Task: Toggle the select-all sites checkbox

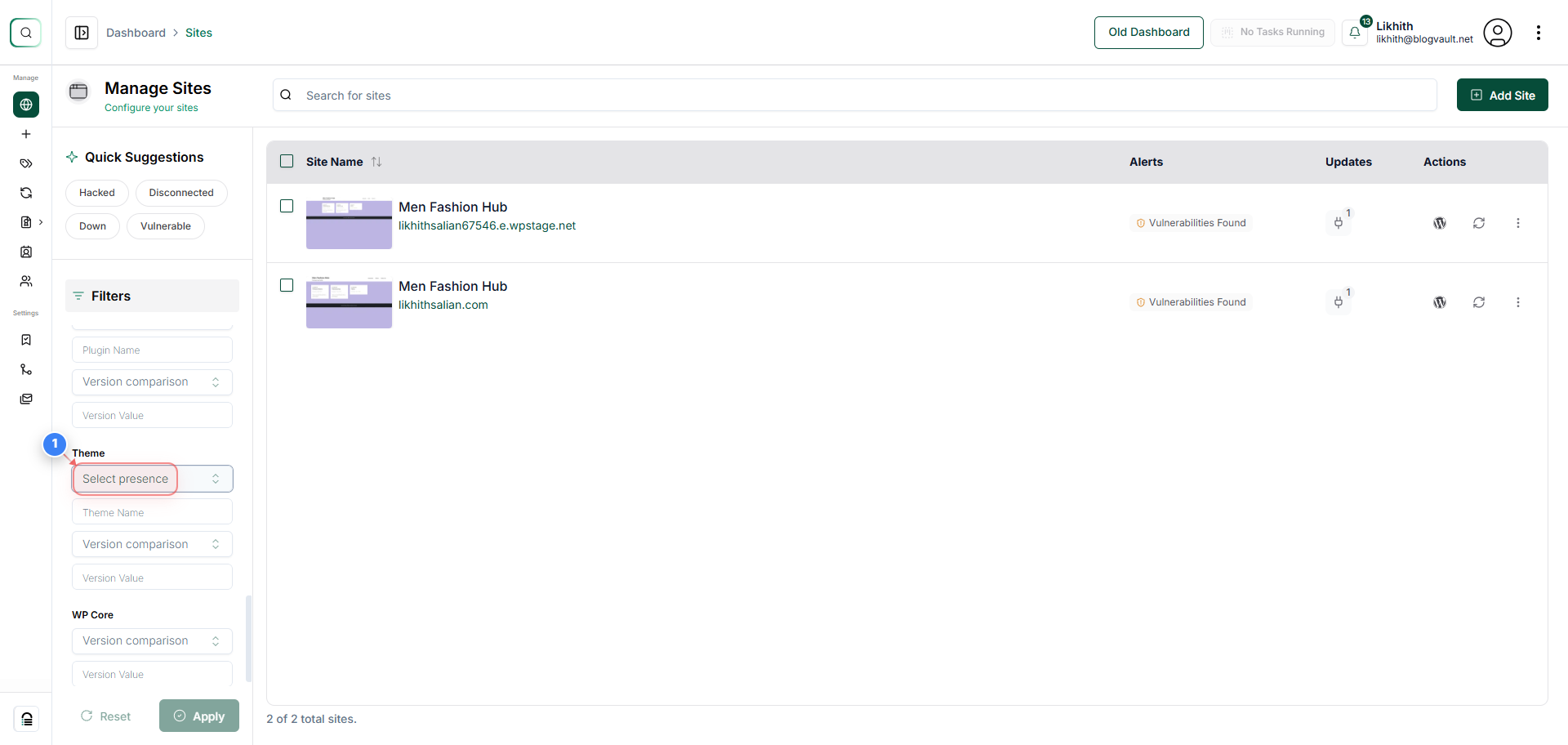Action: [x=287, y=161]
